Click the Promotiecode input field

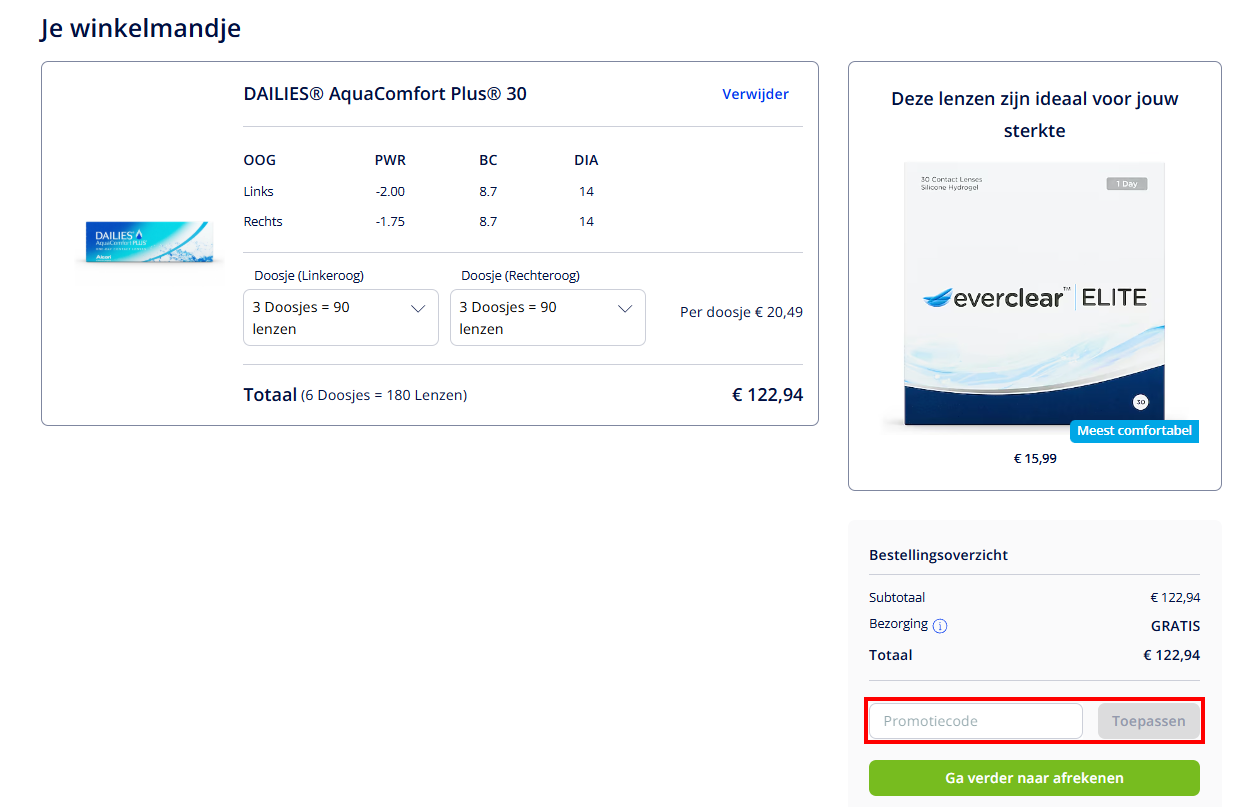(976, 721)
